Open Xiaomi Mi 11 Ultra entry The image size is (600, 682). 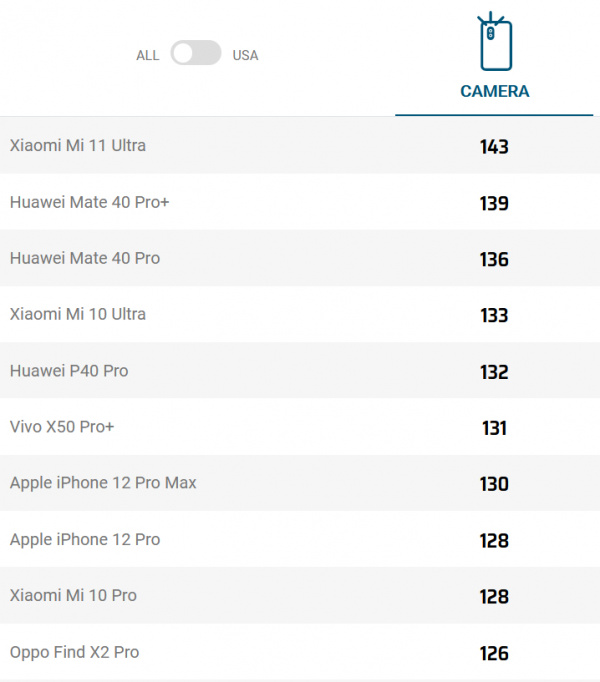pyautogui.click(x=78, y=146)
